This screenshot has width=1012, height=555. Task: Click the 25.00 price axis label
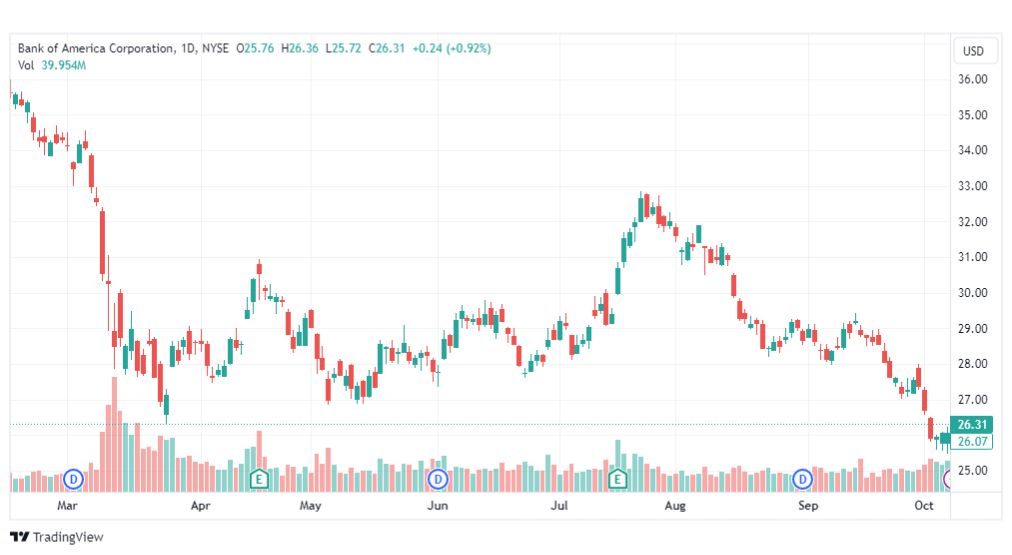coord(973,470)
